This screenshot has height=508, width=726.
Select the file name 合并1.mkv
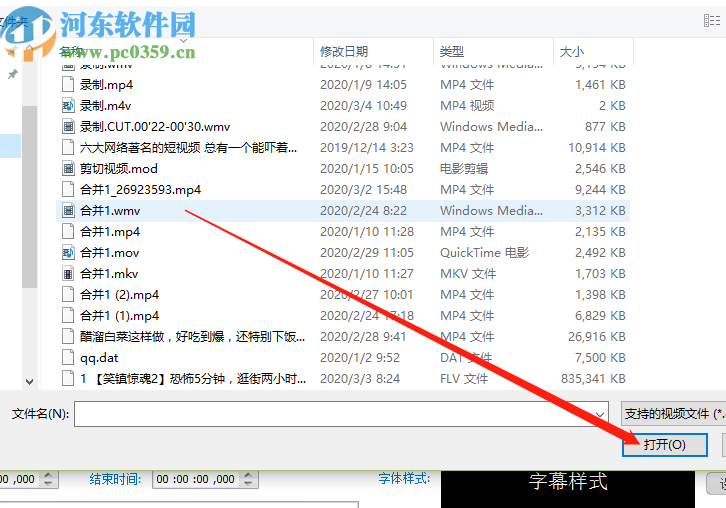[109, 274]
